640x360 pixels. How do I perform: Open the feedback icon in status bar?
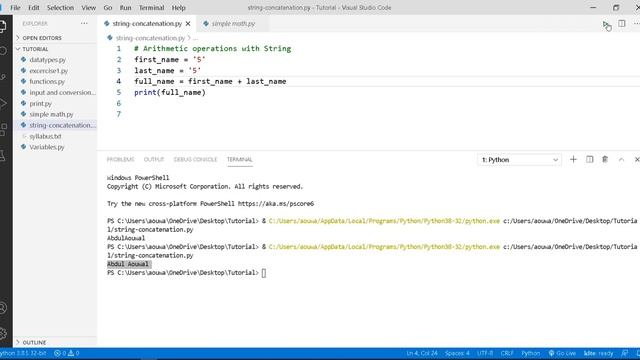[x=624, y=353]
